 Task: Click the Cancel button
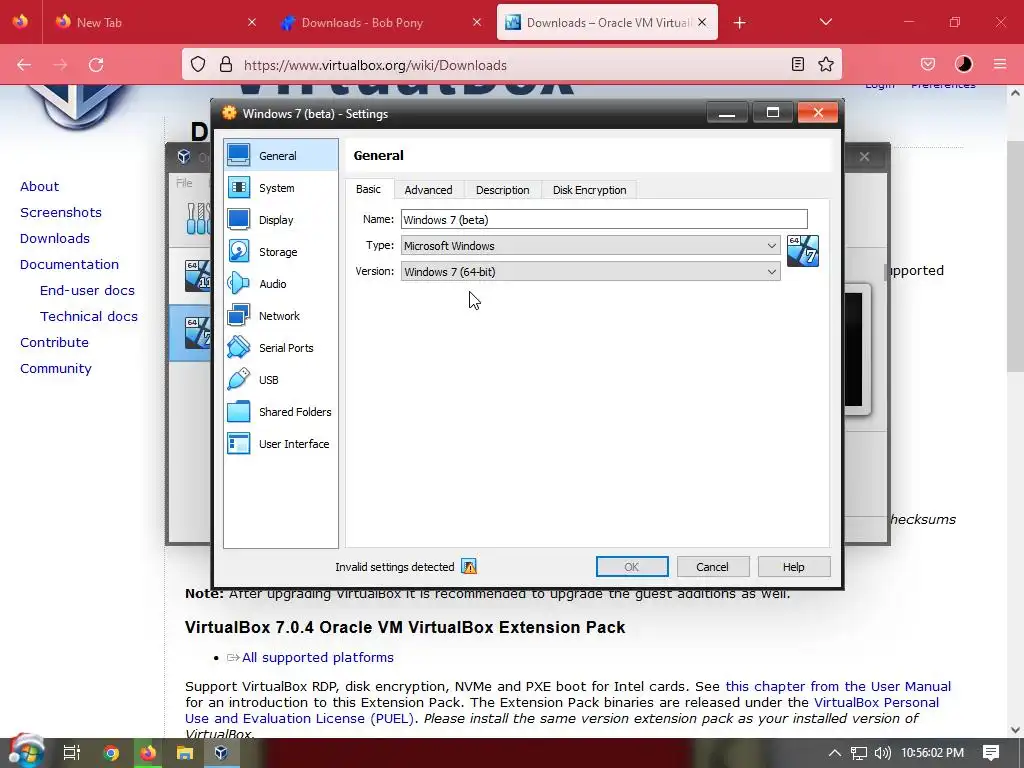pos(712,566)
